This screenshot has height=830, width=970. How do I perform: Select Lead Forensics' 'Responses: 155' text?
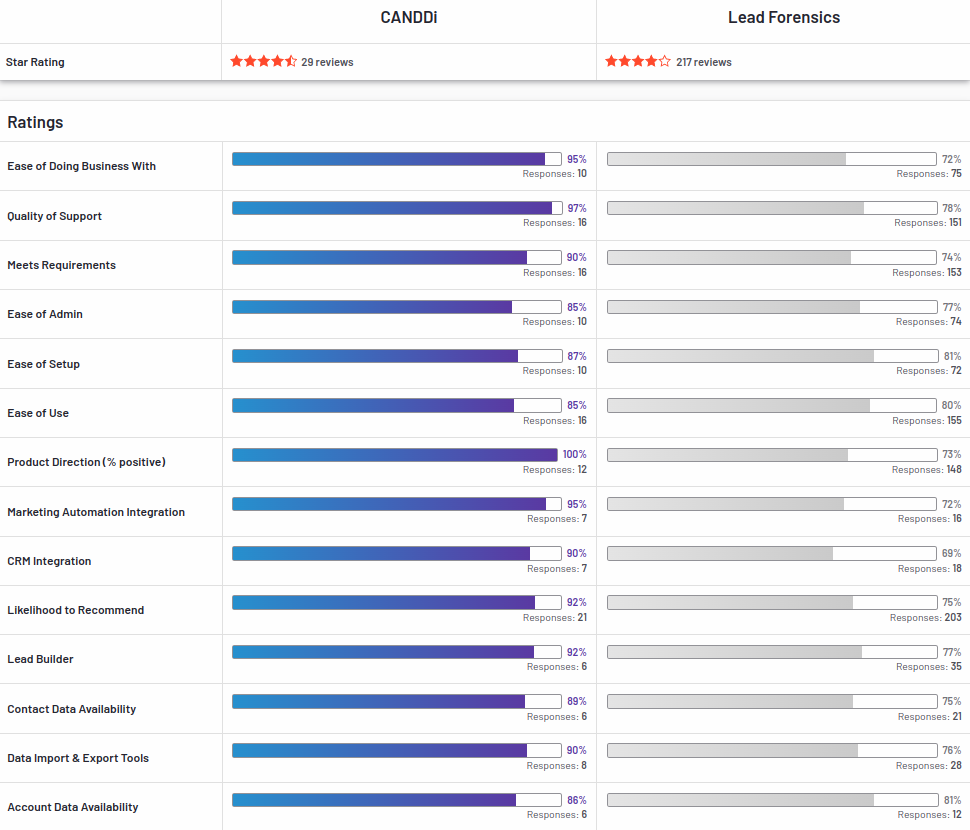[x=927, y=420]
